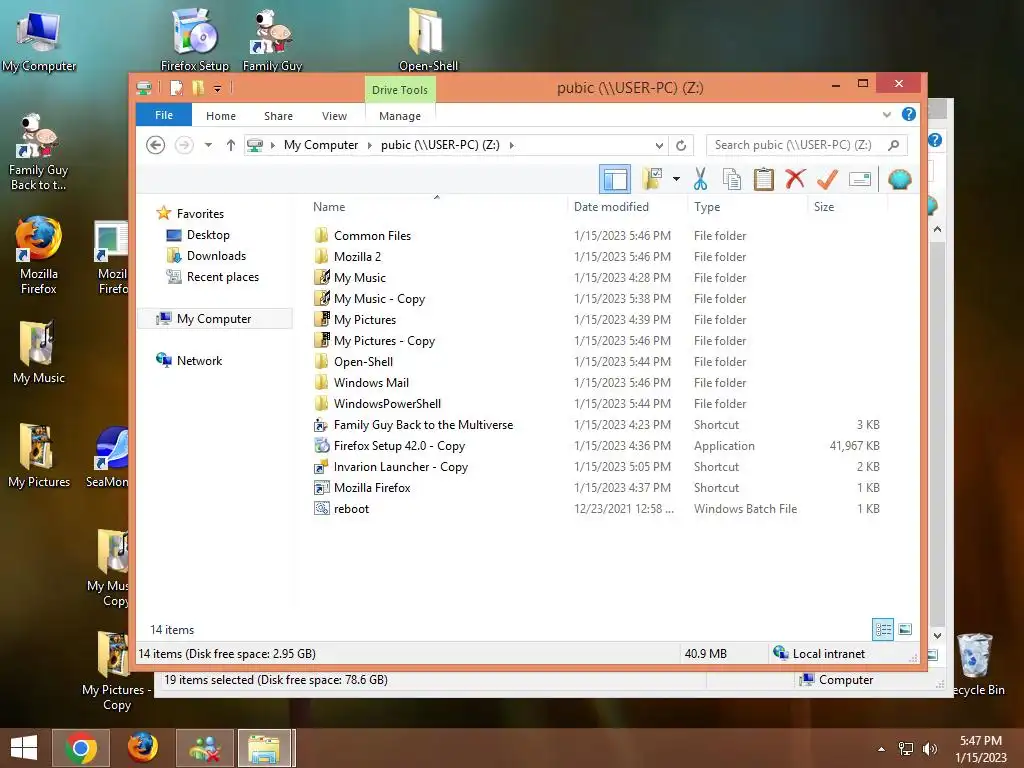
Task: Click the Drive Tools contextual tab
Action: point(400,89)
